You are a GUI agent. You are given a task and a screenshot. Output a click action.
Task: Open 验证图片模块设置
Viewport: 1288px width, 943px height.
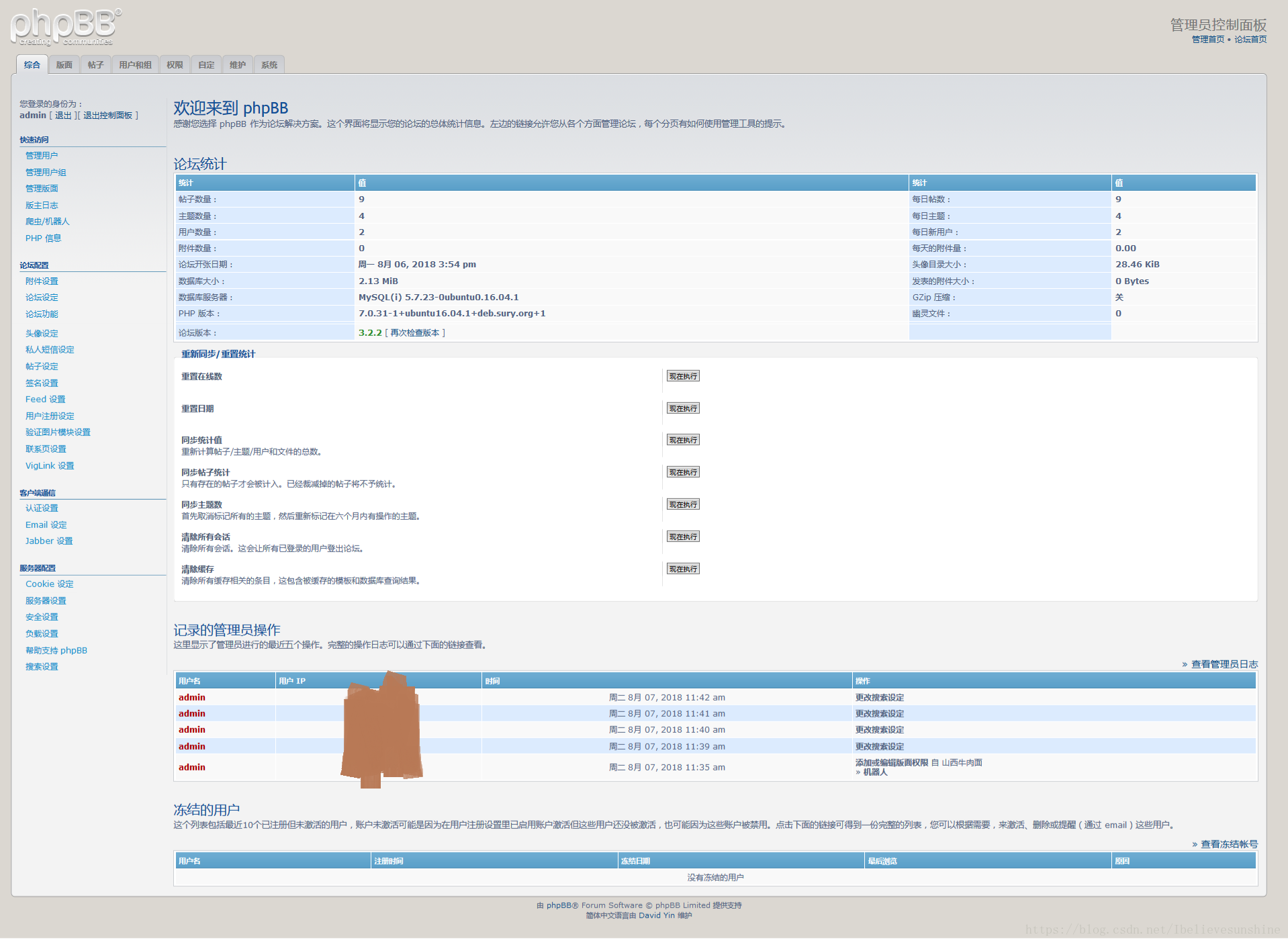click(58, 432)
